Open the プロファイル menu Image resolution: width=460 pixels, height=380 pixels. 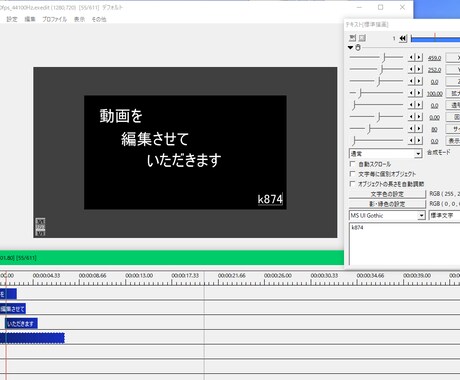point(54,19)
